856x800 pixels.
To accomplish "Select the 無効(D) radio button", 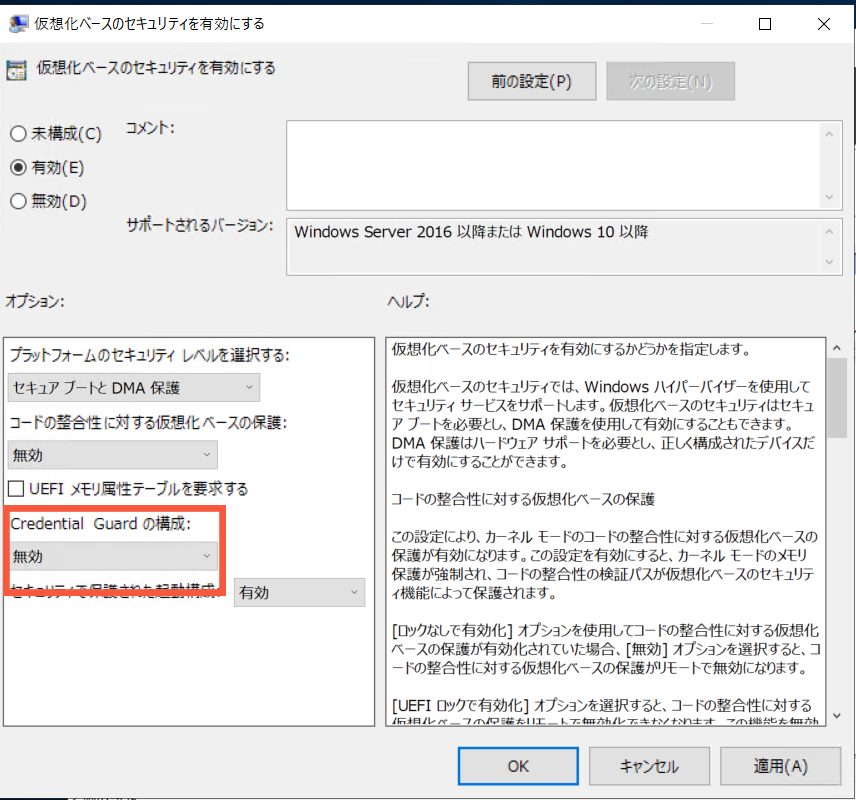I will tap(17, 201).
